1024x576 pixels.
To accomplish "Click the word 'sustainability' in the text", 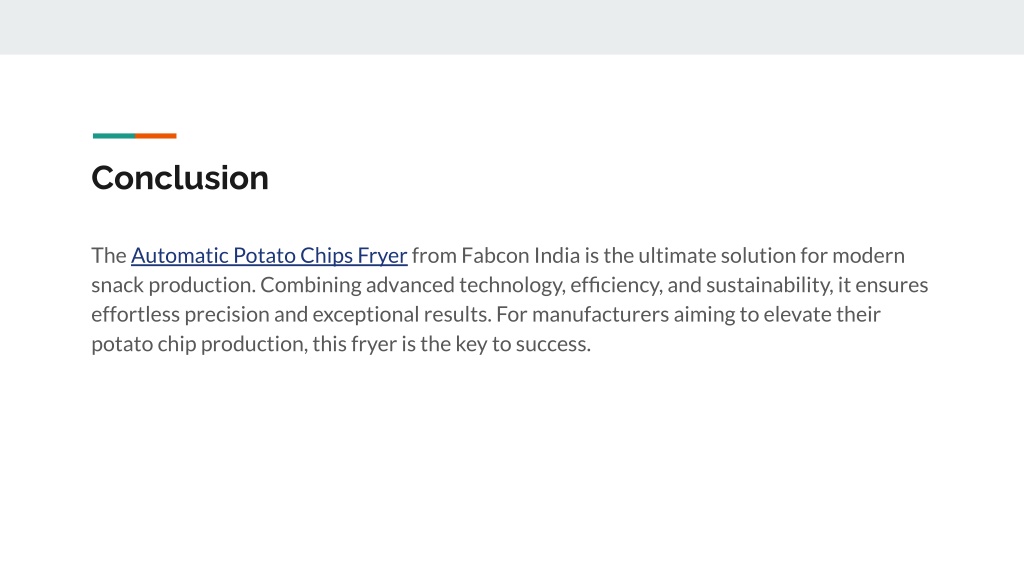I will point(769,285).
